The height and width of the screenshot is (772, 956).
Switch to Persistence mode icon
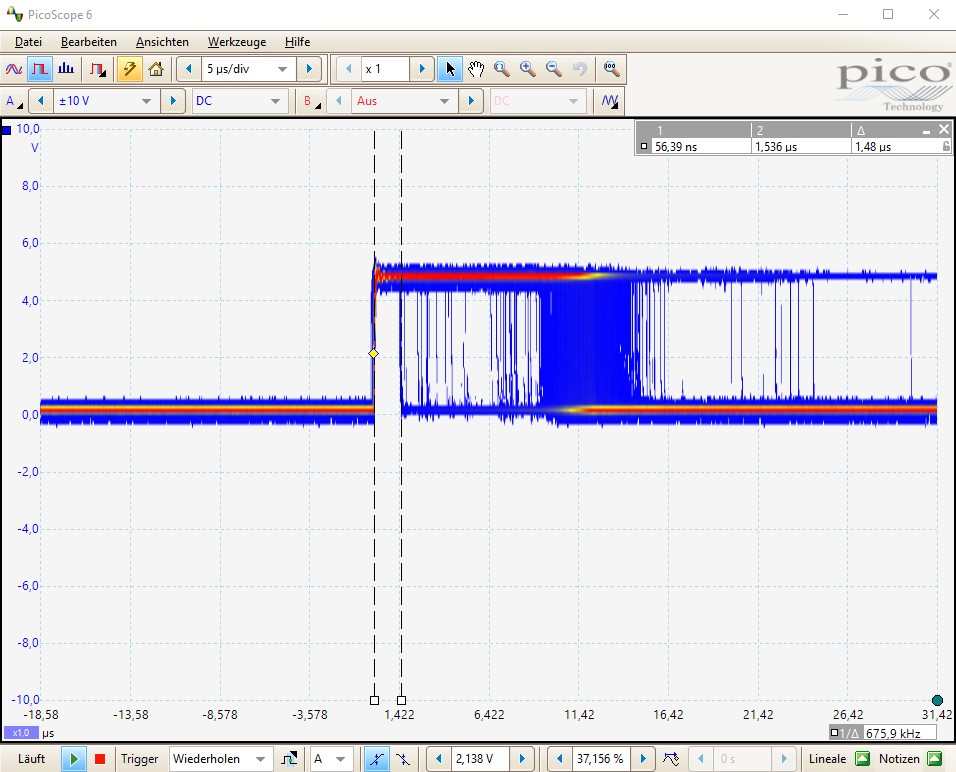[40, 69]
